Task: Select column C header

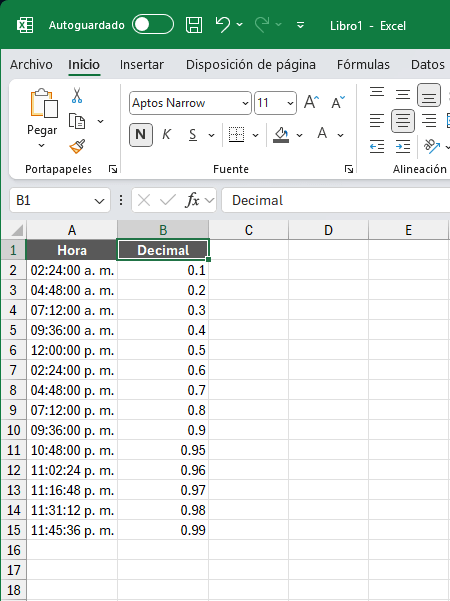Action: coord(249,230)
